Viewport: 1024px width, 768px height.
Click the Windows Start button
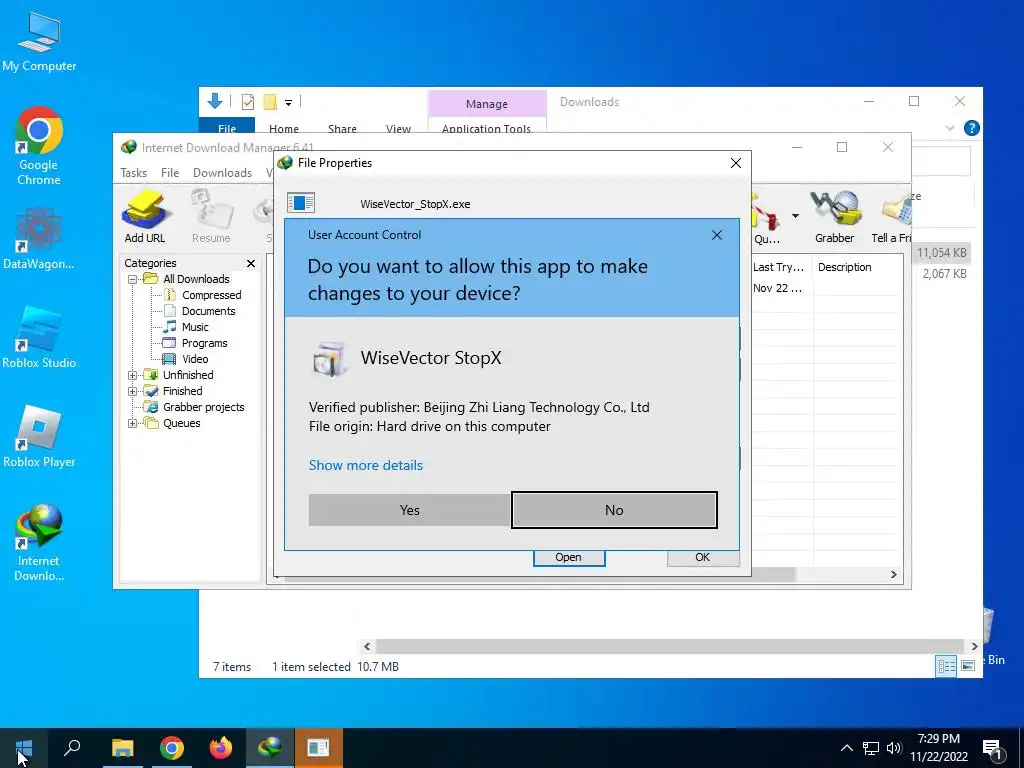(24, 748)
